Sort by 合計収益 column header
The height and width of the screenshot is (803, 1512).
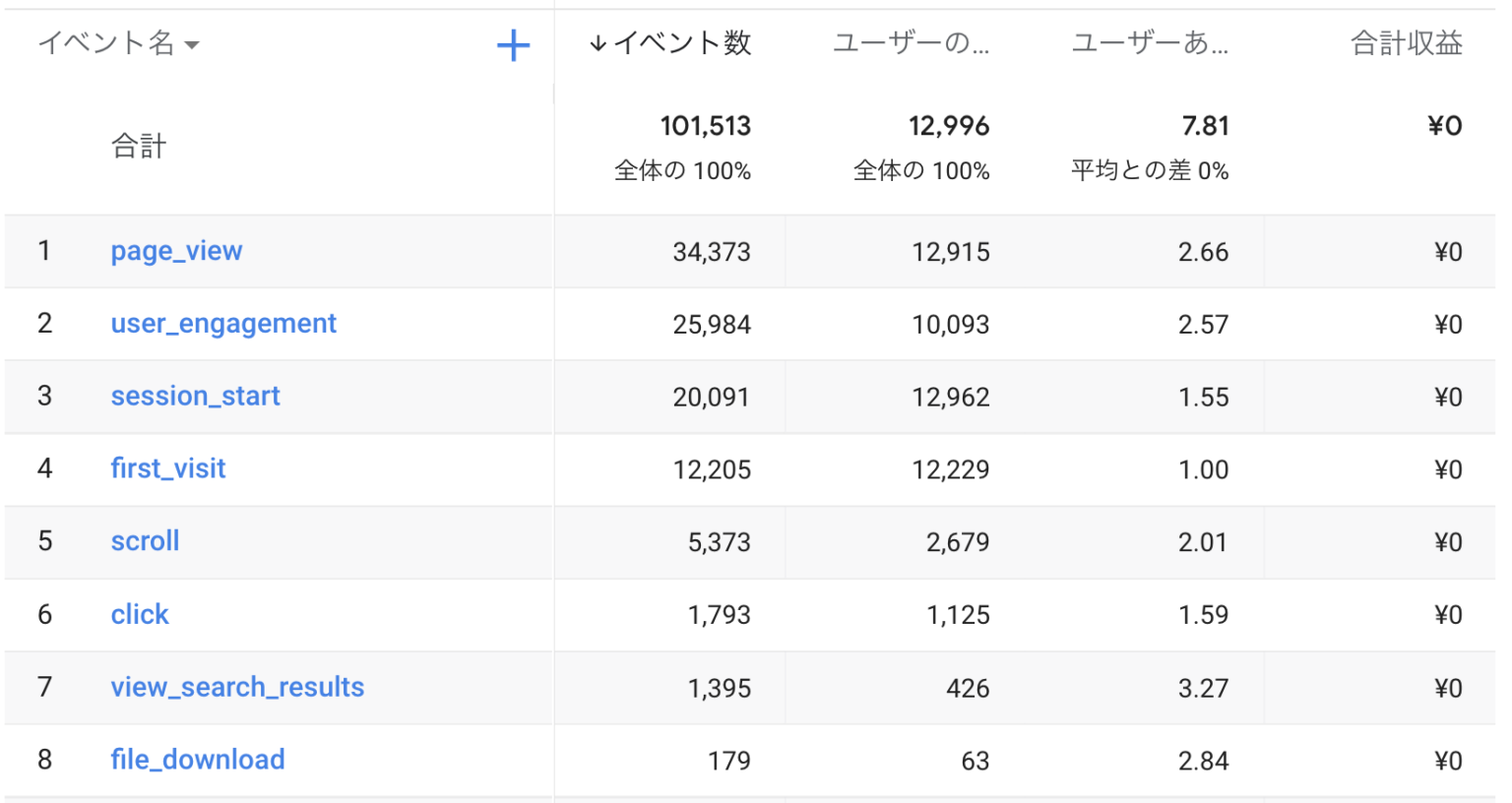pos(1406,43)
